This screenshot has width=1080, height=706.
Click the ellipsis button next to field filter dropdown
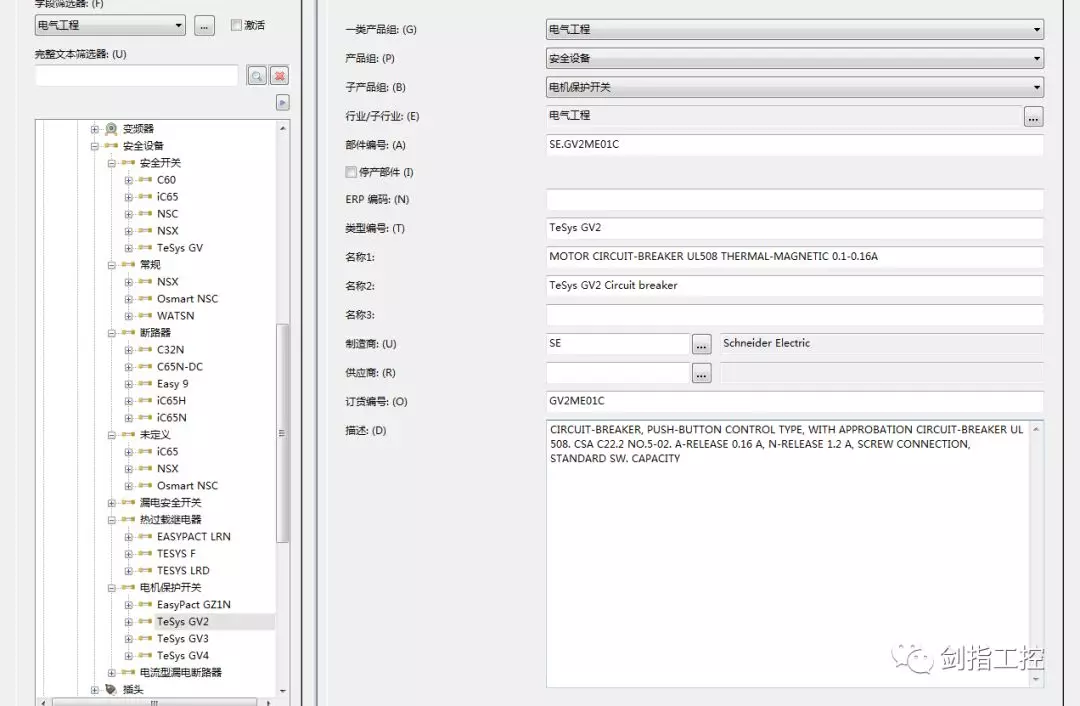[204, 26]
